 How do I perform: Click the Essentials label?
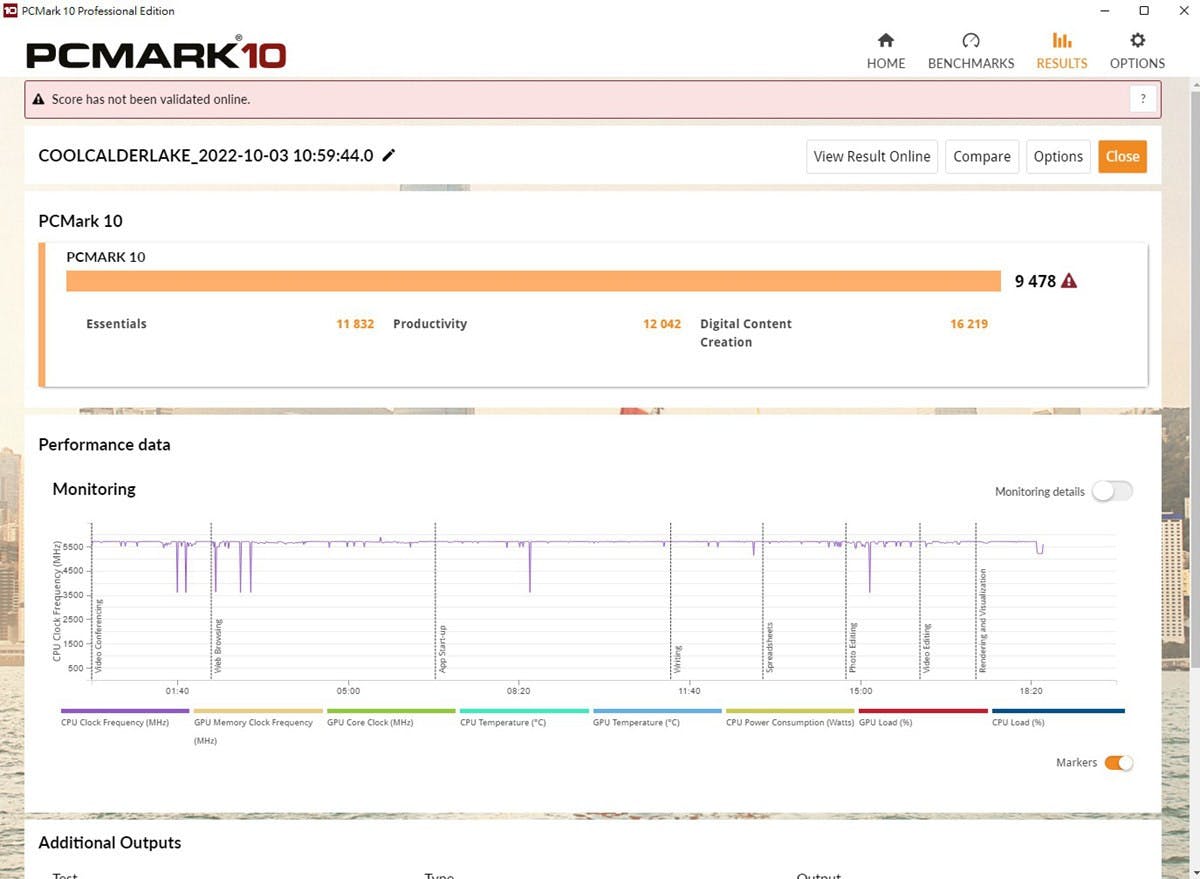116,324
